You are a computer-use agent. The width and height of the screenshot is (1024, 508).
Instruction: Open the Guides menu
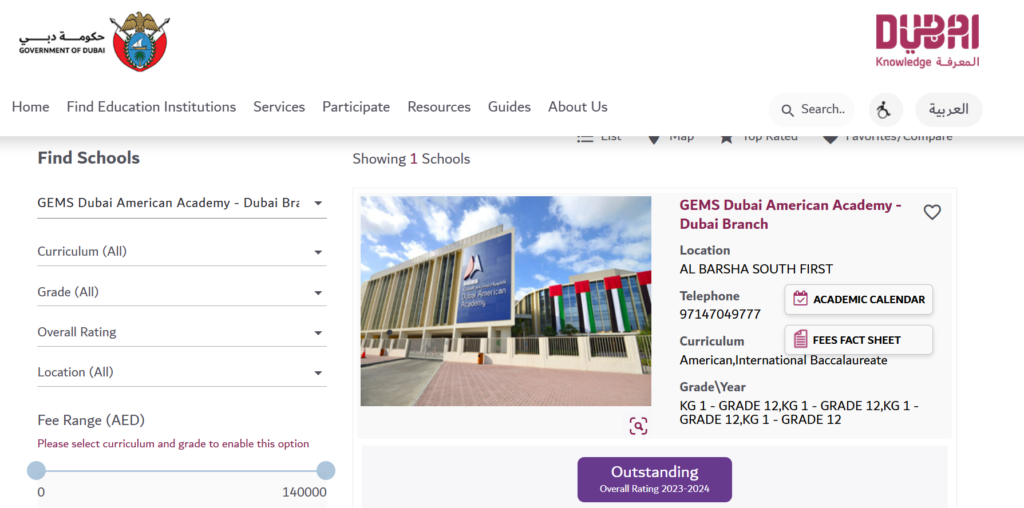pos(509,106)
